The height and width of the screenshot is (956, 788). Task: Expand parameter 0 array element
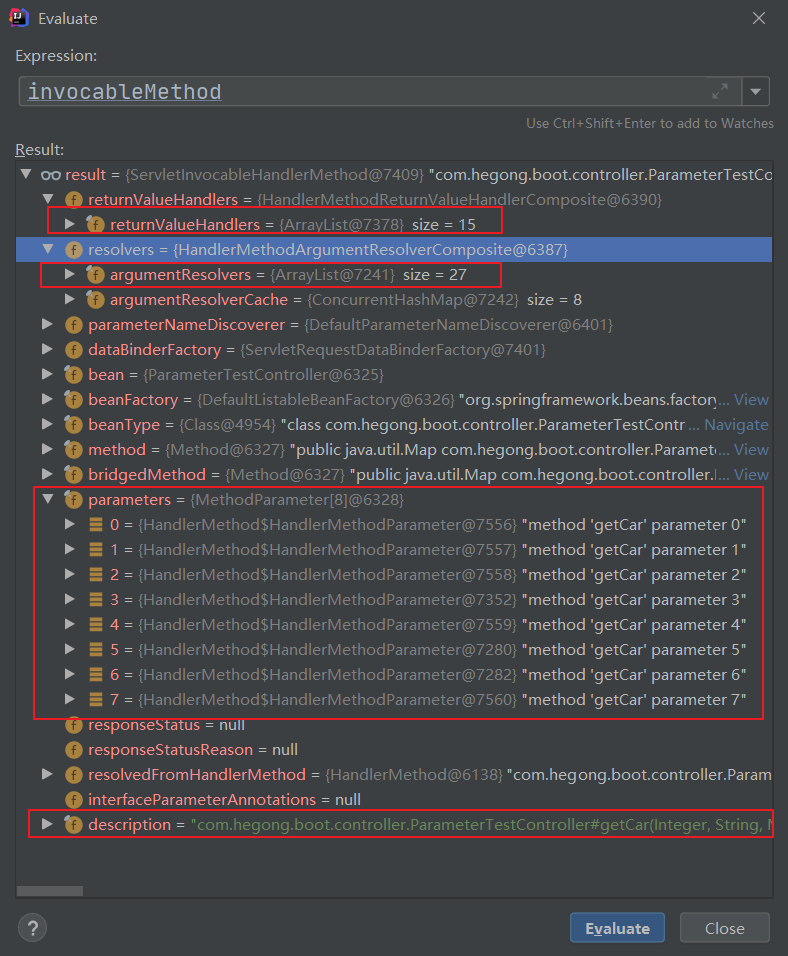tap(70, 524)
